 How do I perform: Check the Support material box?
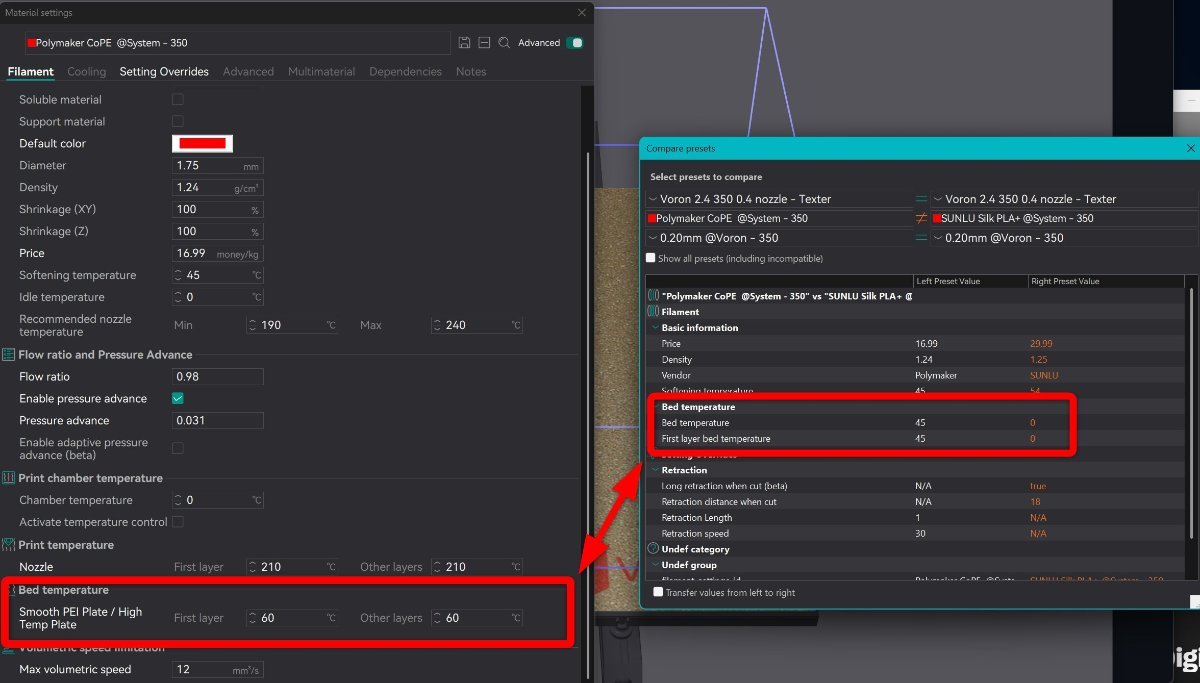[x=178, y=121]
